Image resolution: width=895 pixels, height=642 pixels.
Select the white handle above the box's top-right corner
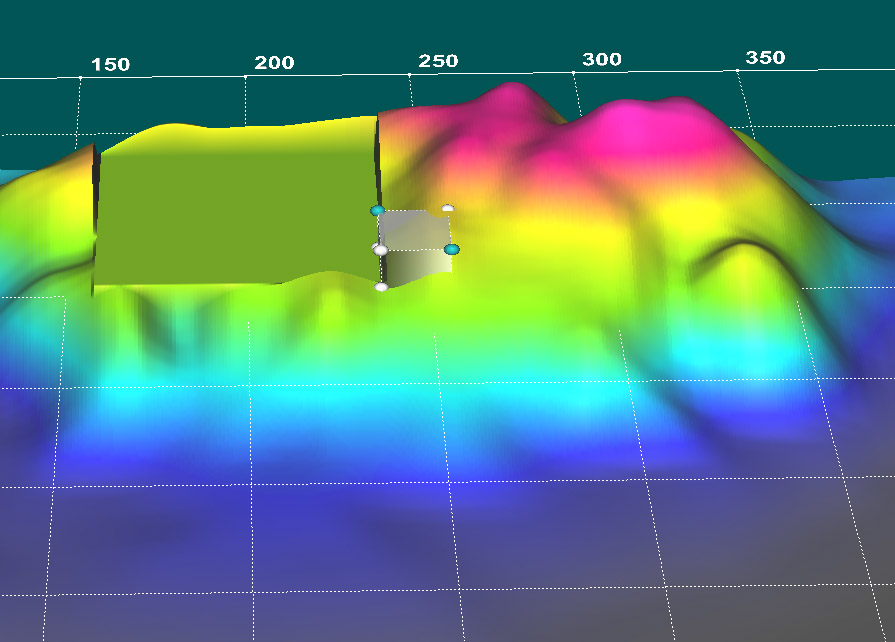(448, 208)
